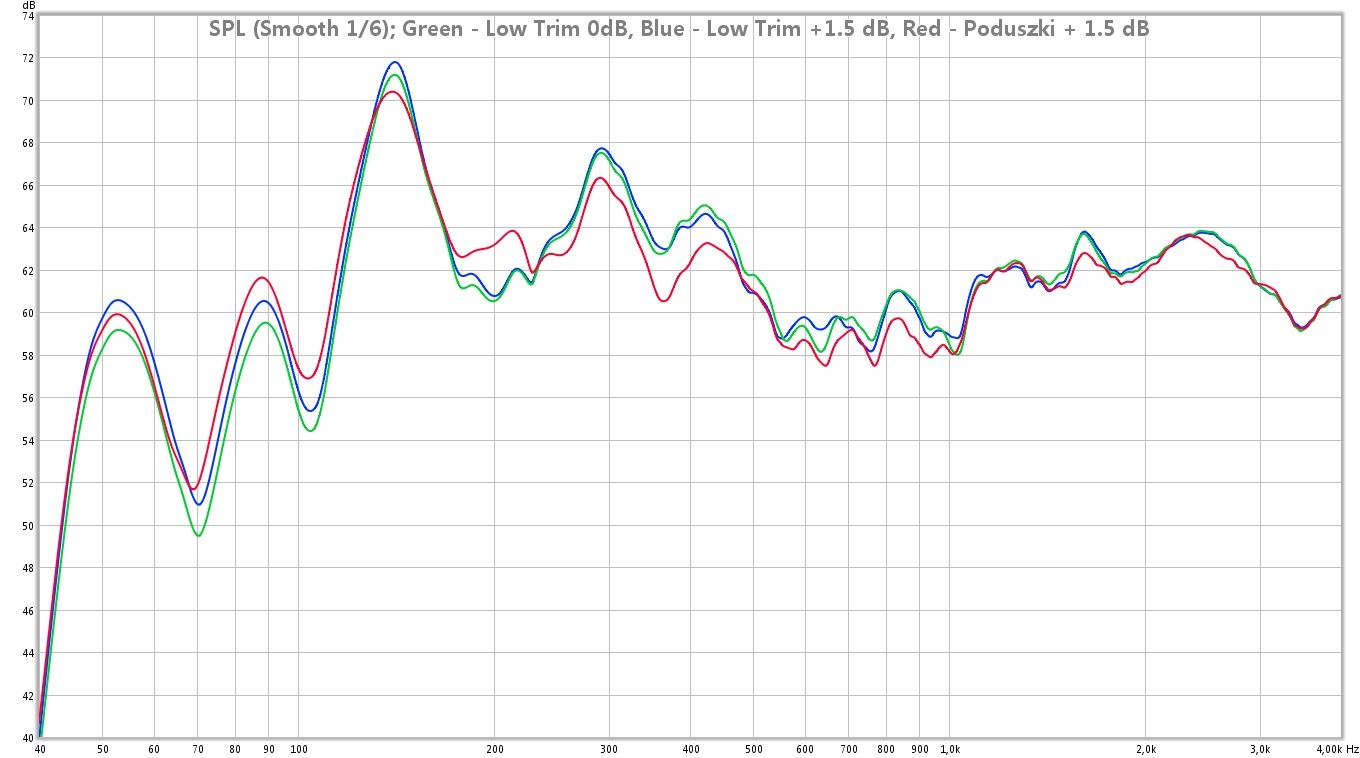
Task: Click the 500 label on the frequency axis
Action: [754, 749]
